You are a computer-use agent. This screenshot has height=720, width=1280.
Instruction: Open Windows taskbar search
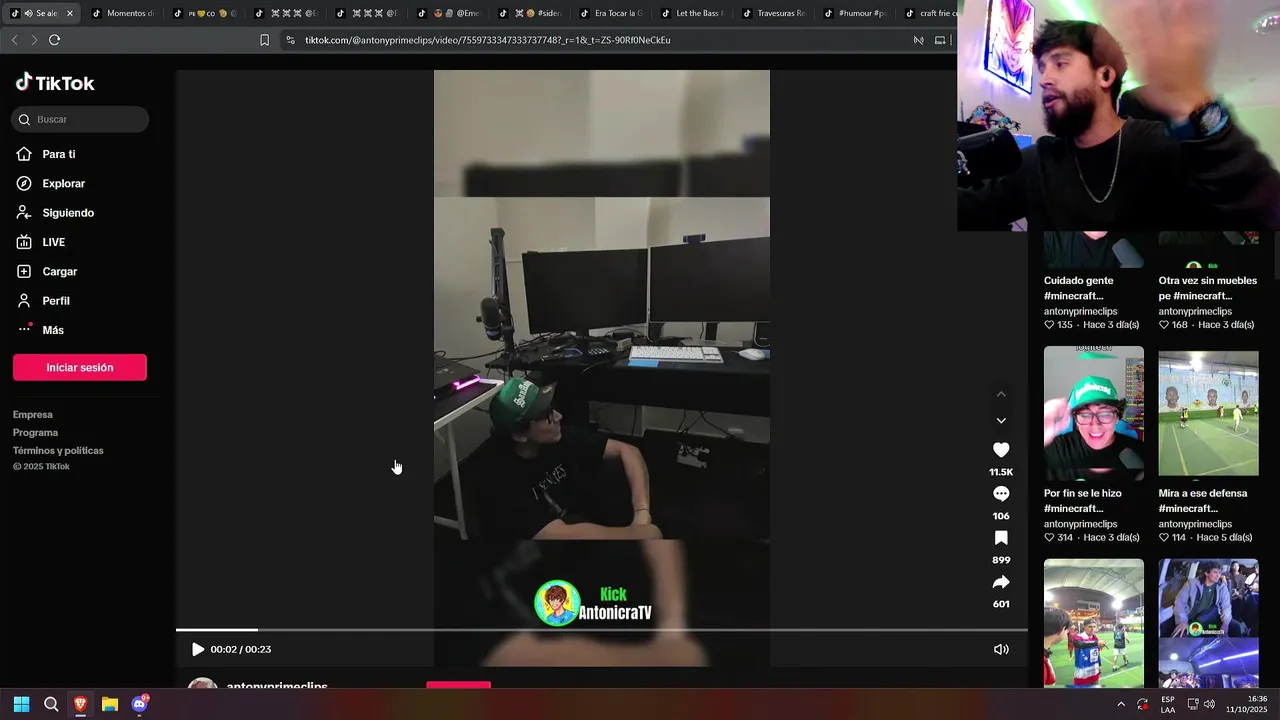coord(51,704)
